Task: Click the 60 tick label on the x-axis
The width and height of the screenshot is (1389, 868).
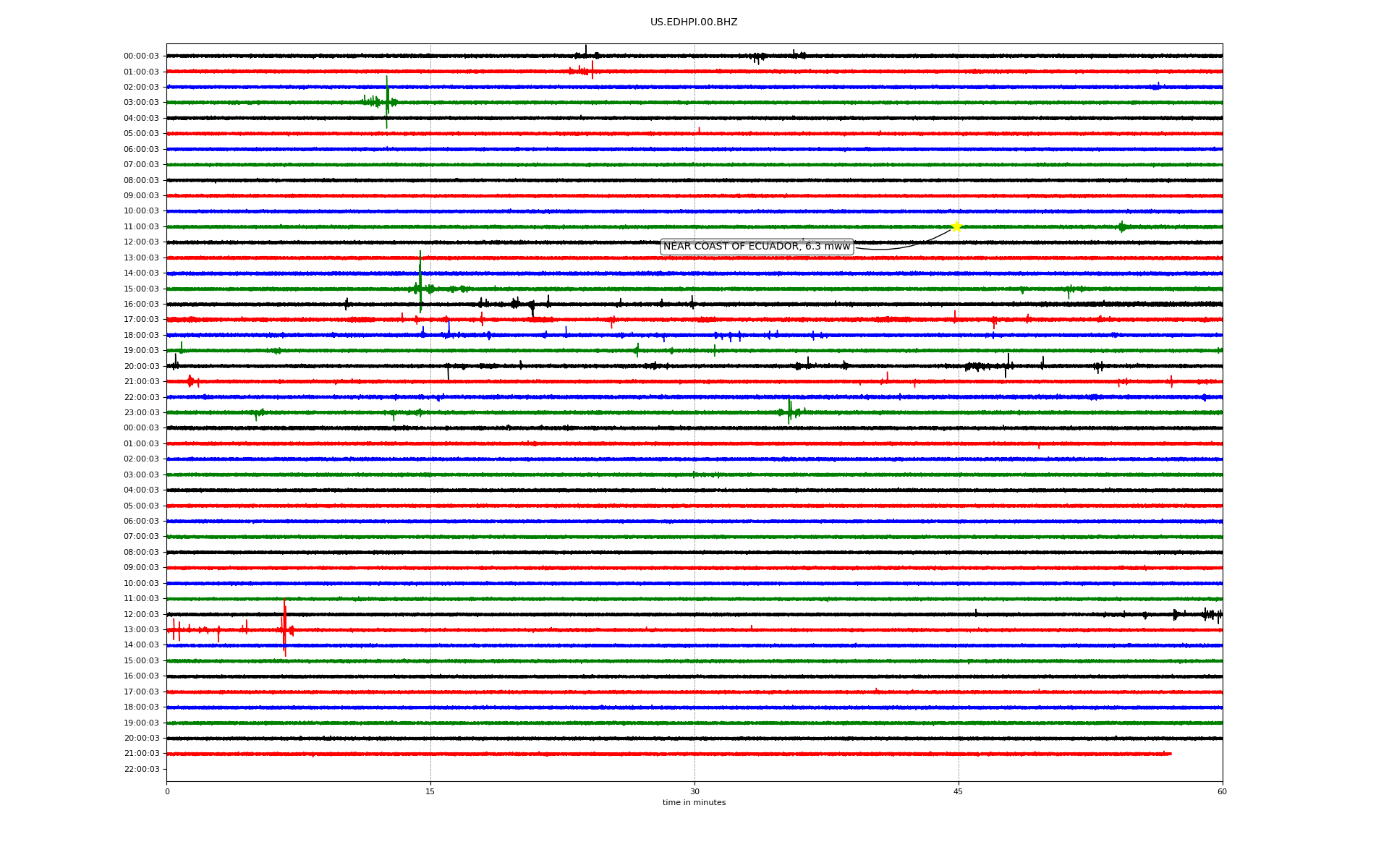Action: pyautogui.click(x=1222, y=791)
